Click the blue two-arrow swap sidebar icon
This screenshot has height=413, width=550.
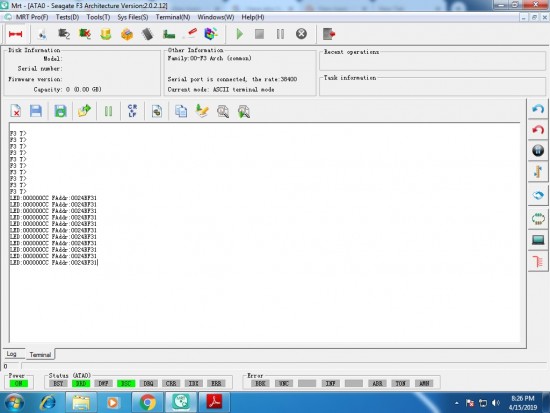click(538, 195)
